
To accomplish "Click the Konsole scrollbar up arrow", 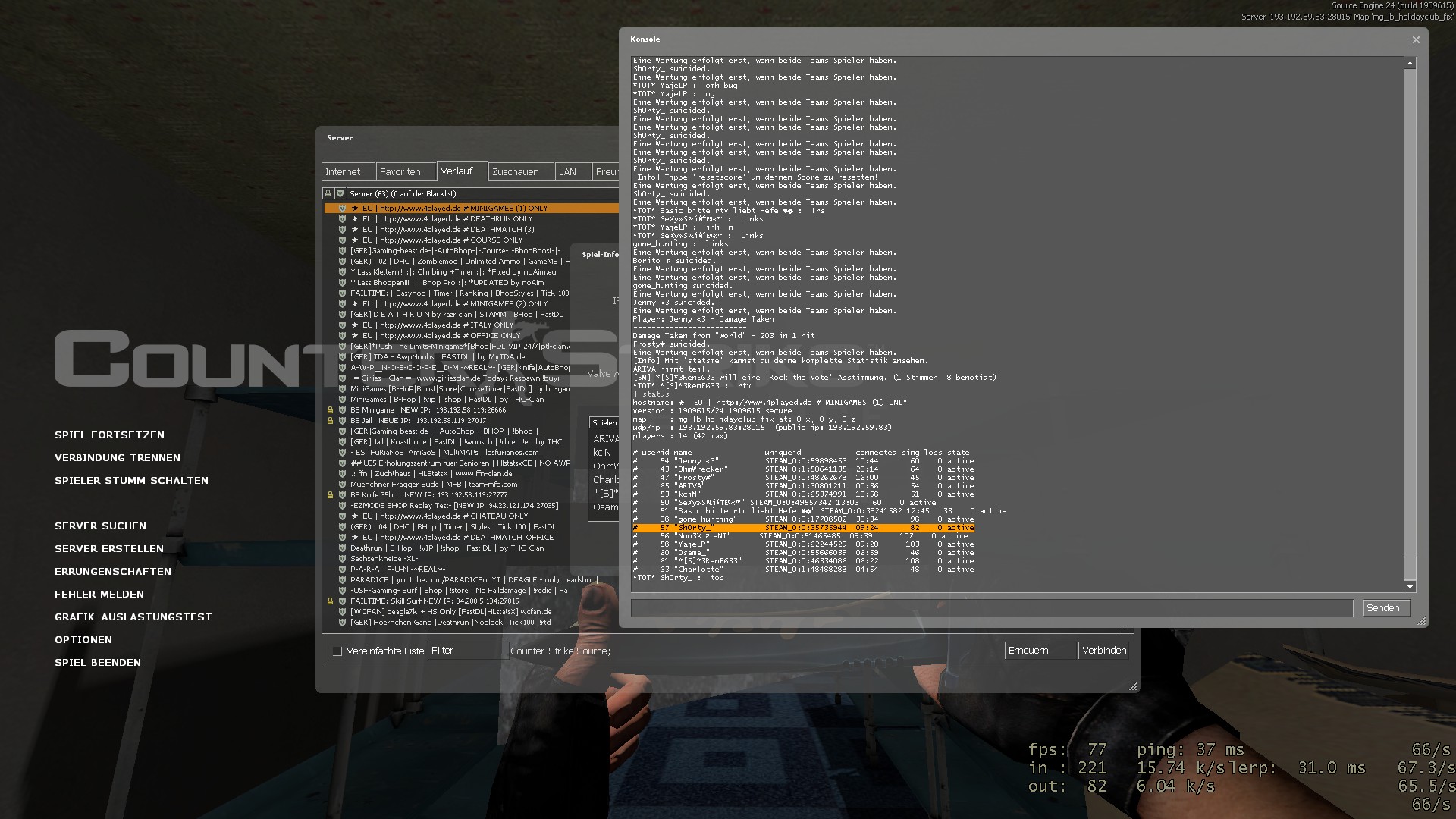I will tap(1410, 63).
